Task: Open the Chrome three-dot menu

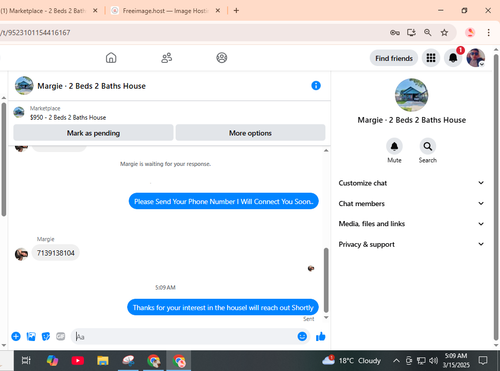Action: pyautogui.click(x=488, y=33)
